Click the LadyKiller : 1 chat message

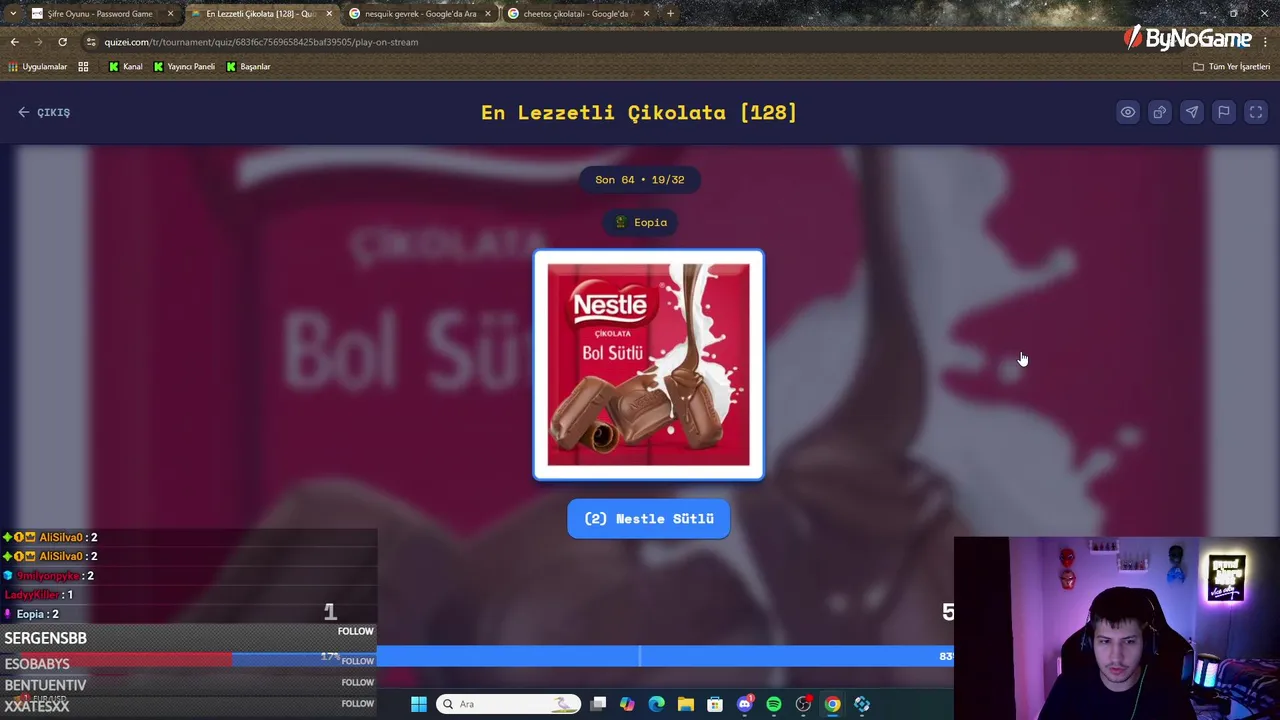(38, 595)
